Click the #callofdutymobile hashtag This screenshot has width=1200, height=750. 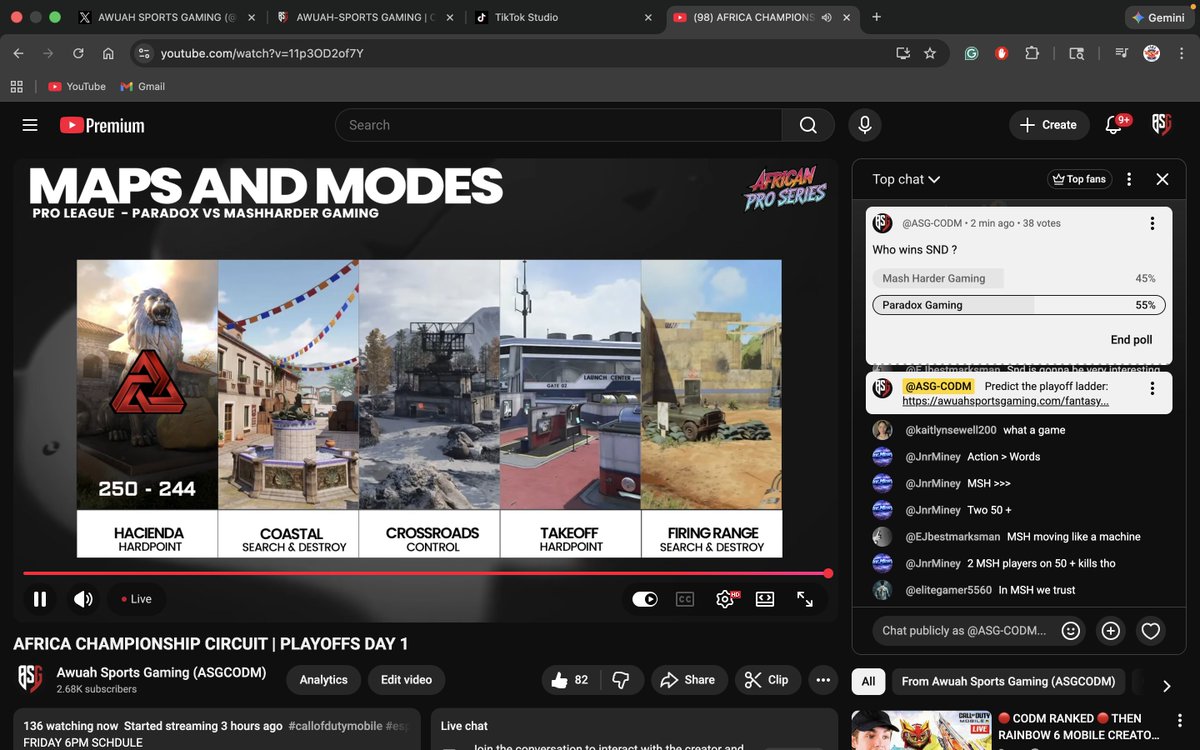(x=336, y=726)
